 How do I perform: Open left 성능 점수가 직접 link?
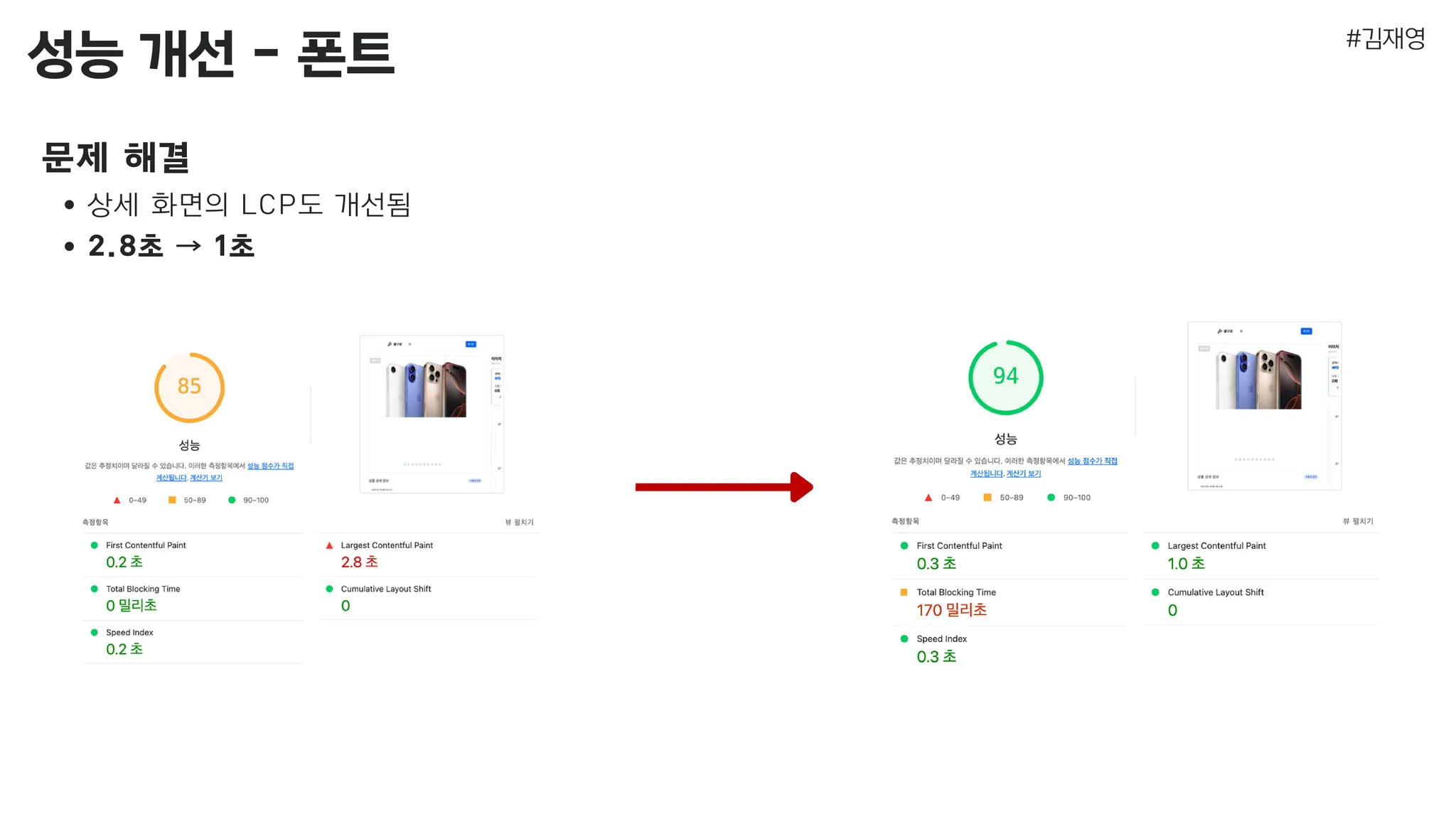[270, 466]
